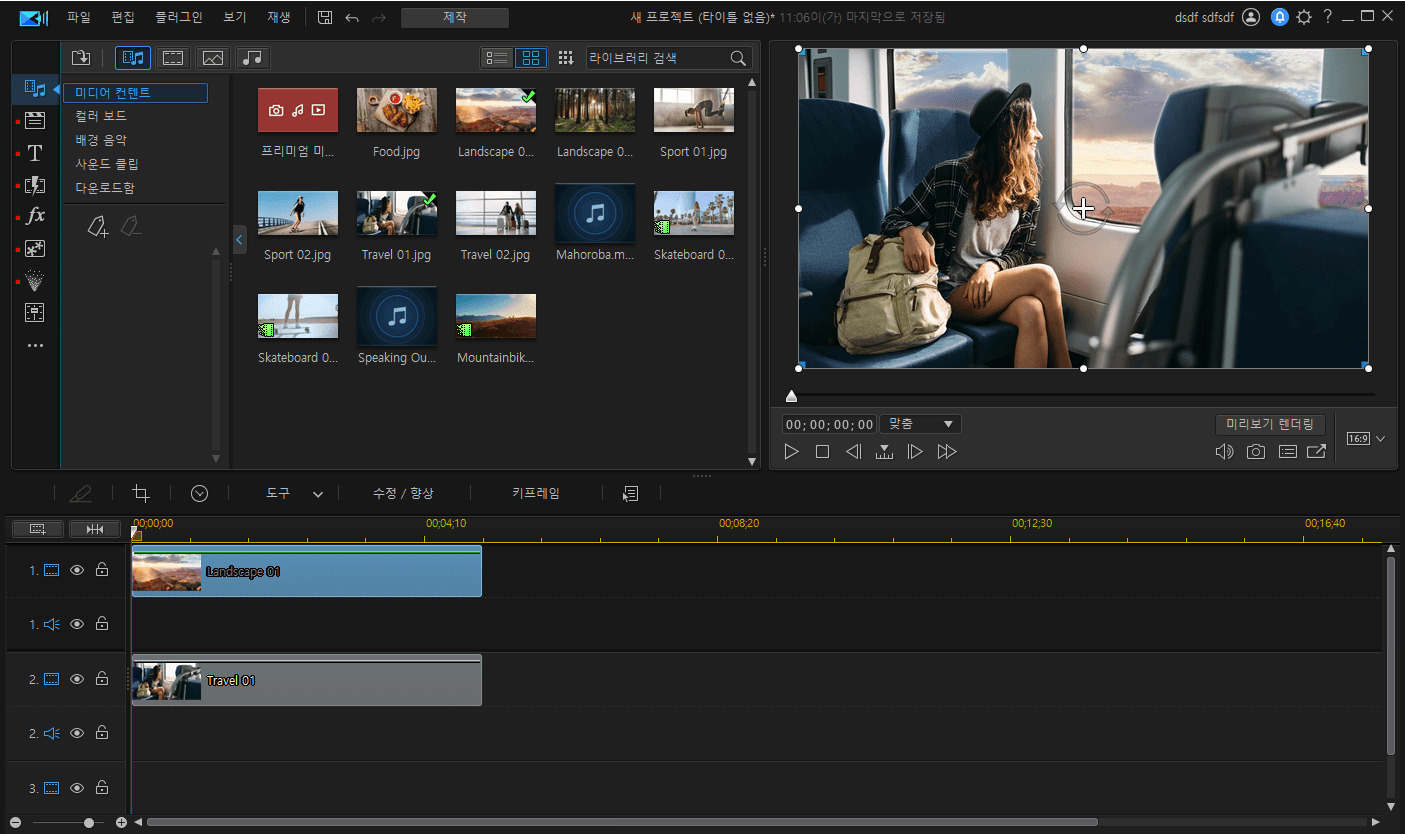Open the 16:9 aspect ratio dropdown

1366,438
